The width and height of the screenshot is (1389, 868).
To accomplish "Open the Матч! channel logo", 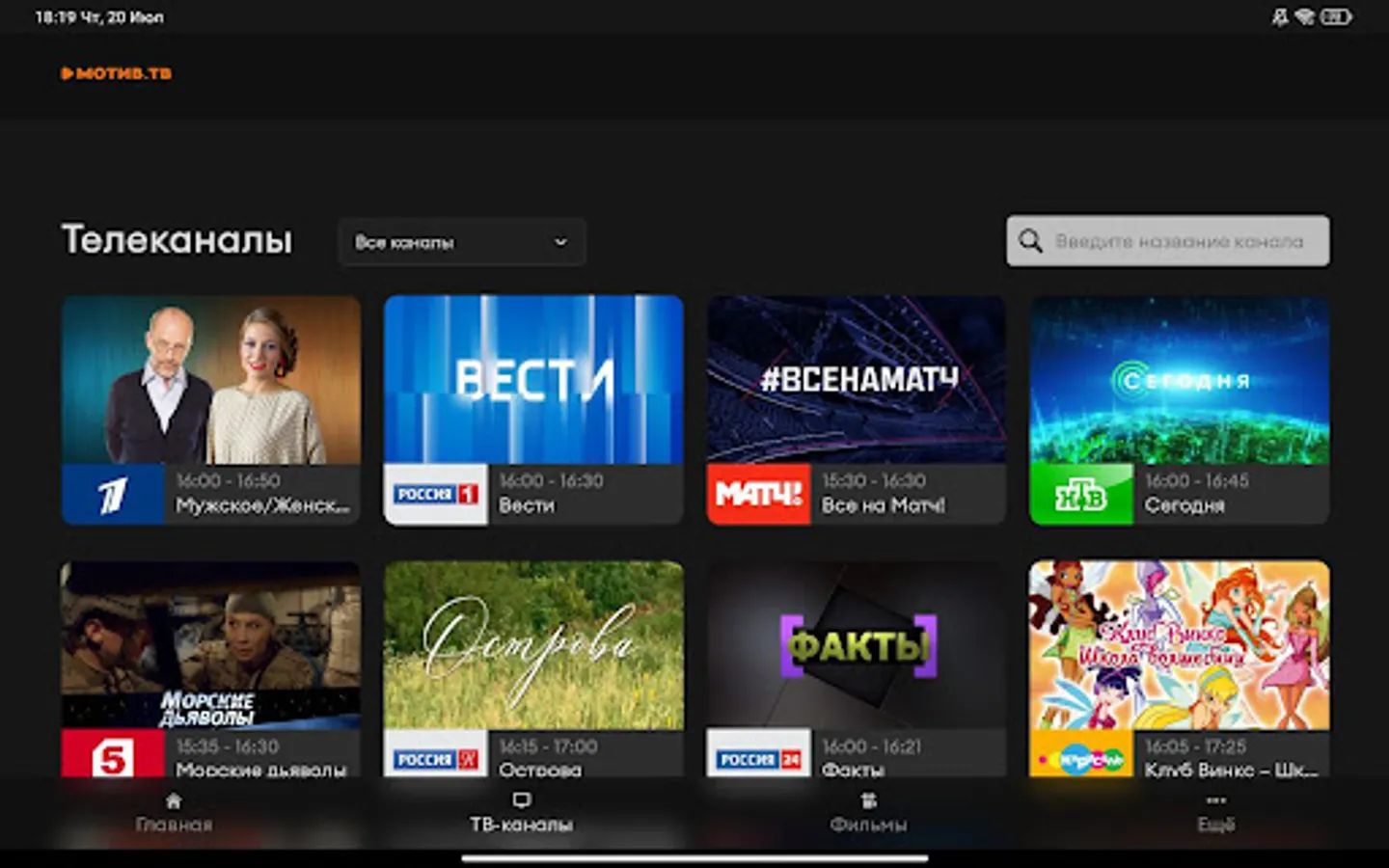I will [x=758, y=495].
